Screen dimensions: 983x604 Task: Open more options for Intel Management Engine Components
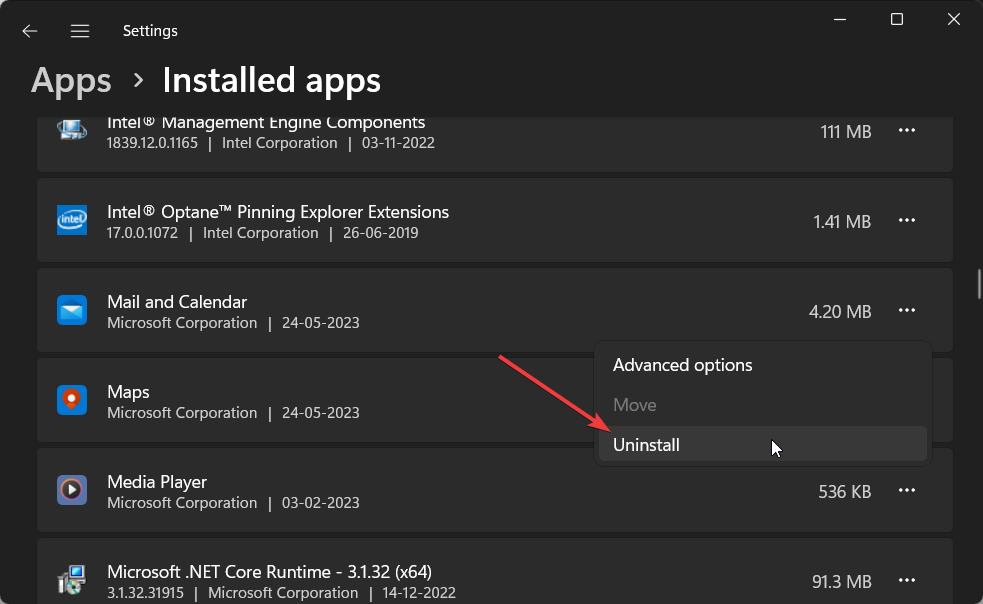tap(907, 130)
